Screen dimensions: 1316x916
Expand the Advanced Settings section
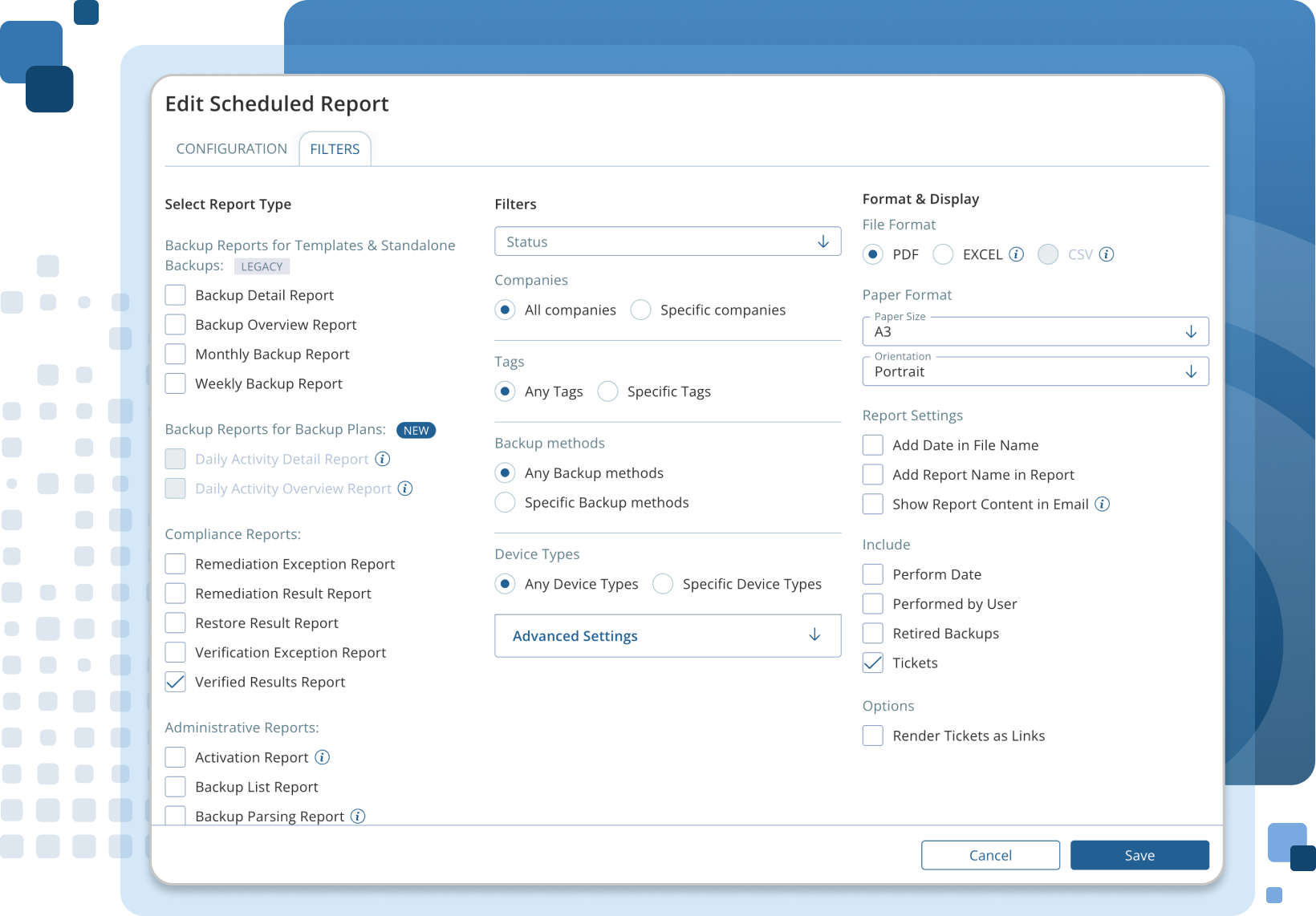point(667,635)
